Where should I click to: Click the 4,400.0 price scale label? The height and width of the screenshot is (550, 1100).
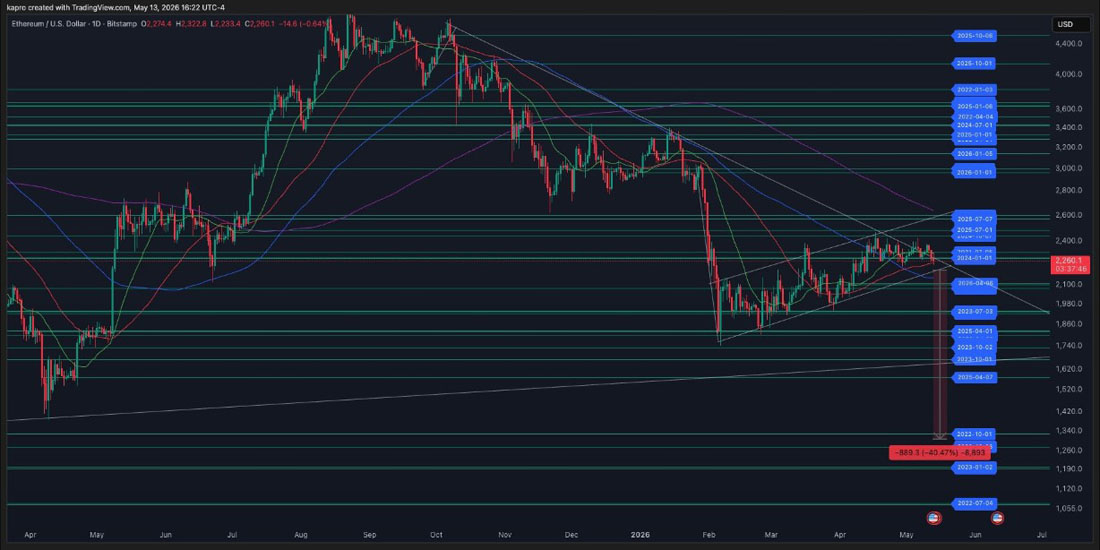point(1068,43)
